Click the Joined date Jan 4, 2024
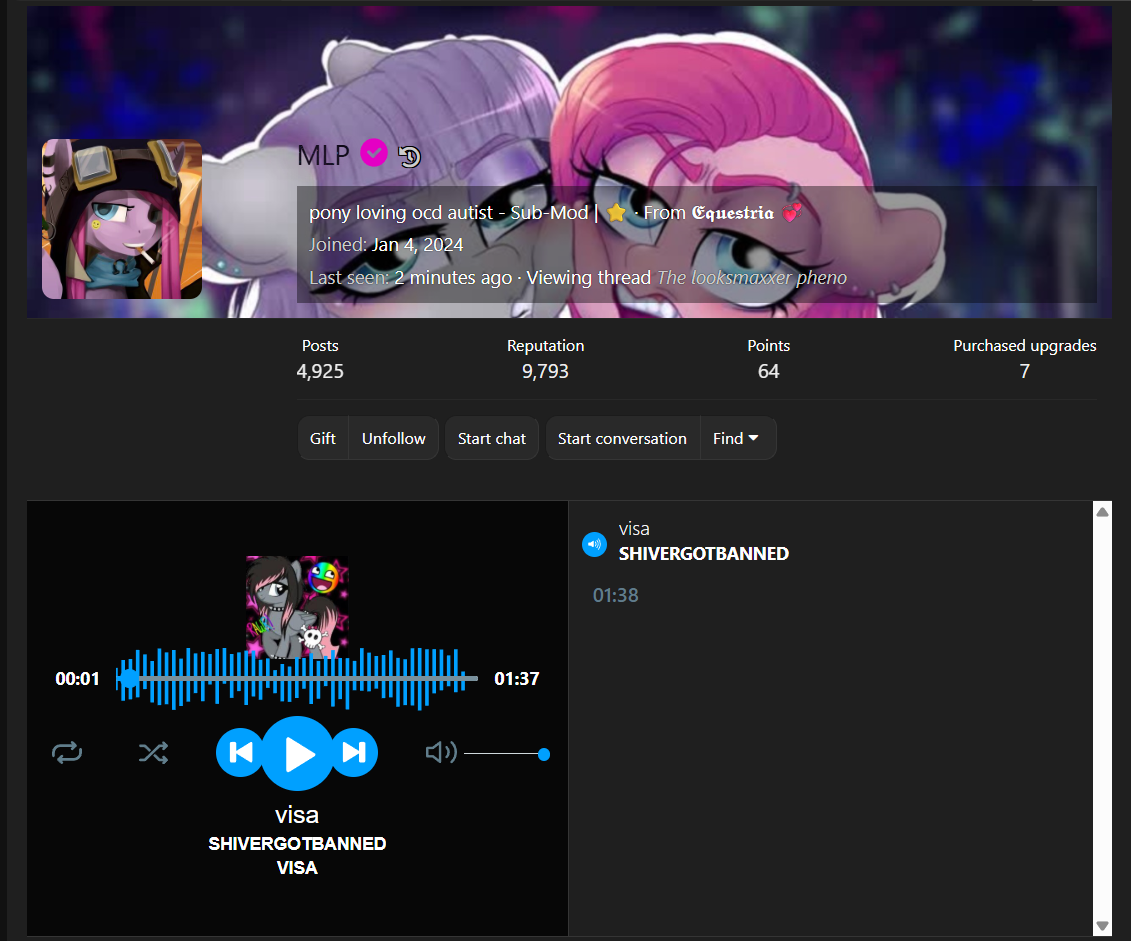1131x941 pixels. coord(417,245)
